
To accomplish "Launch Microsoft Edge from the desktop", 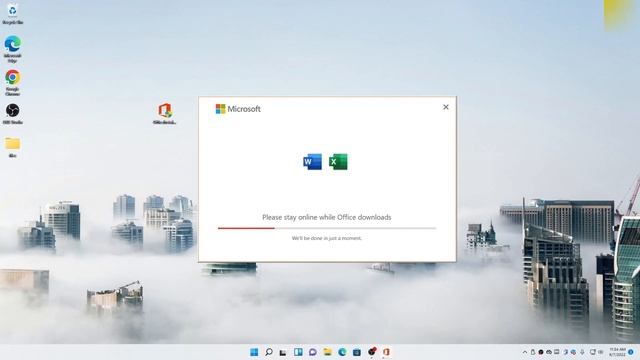I will click(12, 49).
